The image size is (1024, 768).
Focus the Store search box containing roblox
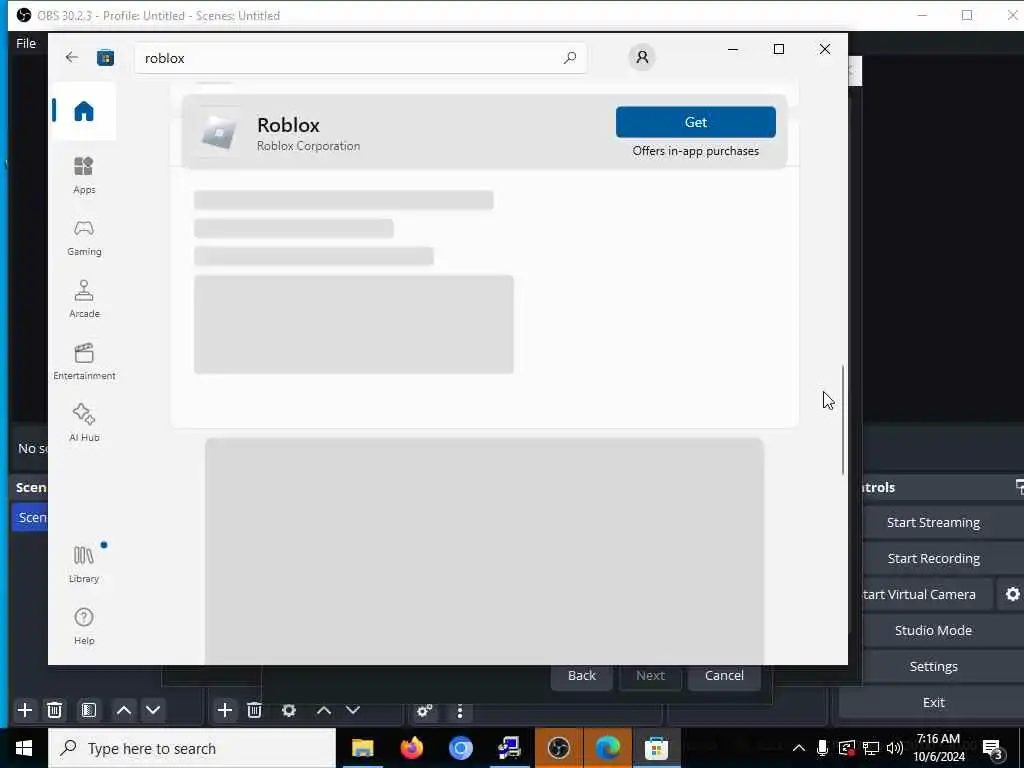360,57
